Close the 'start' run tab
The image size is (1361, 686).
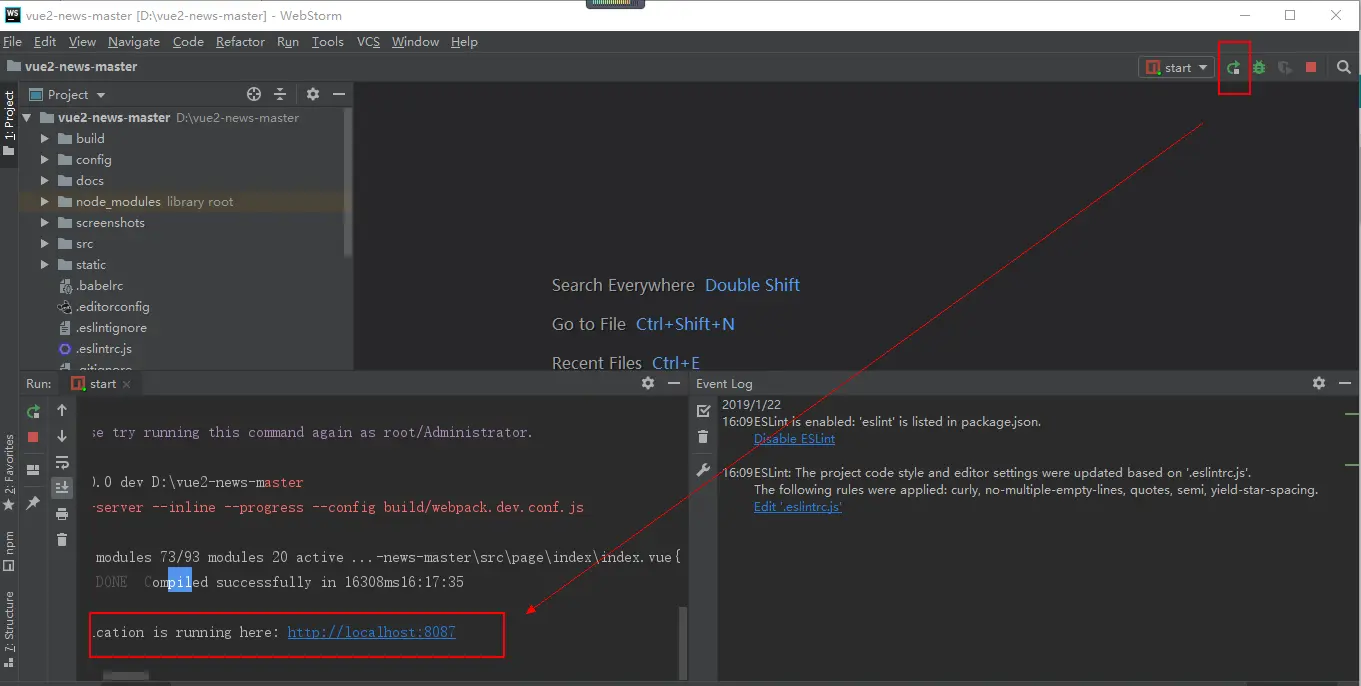point(127,384)
